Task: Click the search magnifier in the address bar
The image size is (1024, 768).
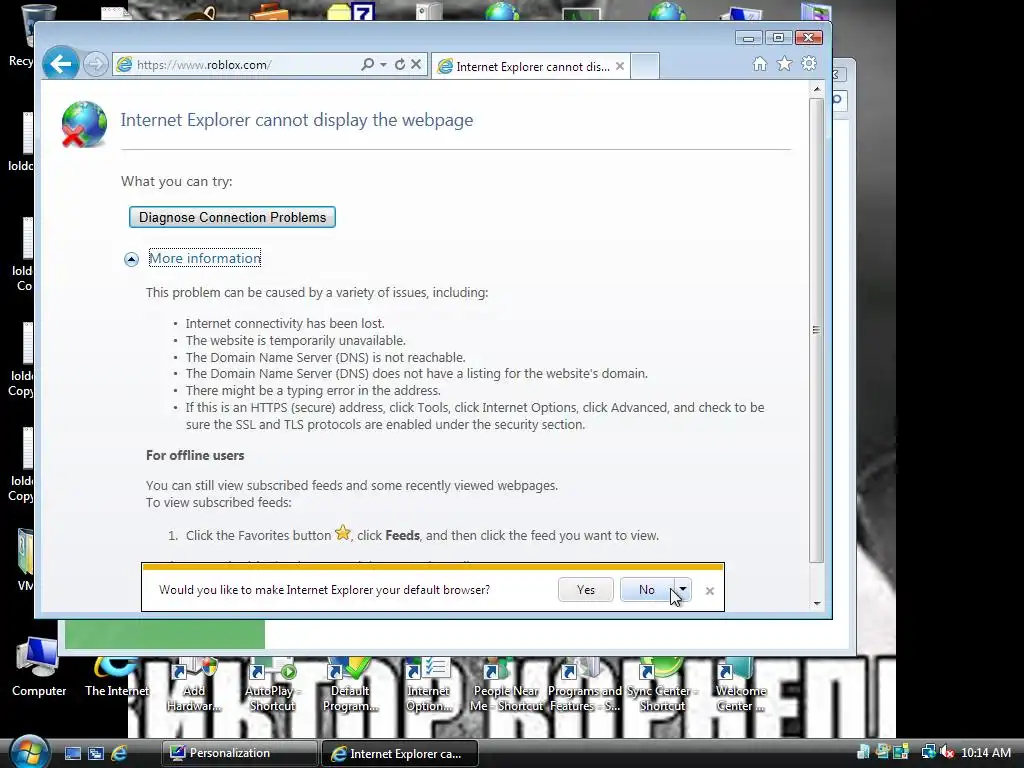Action: click(x=368, y=64)
